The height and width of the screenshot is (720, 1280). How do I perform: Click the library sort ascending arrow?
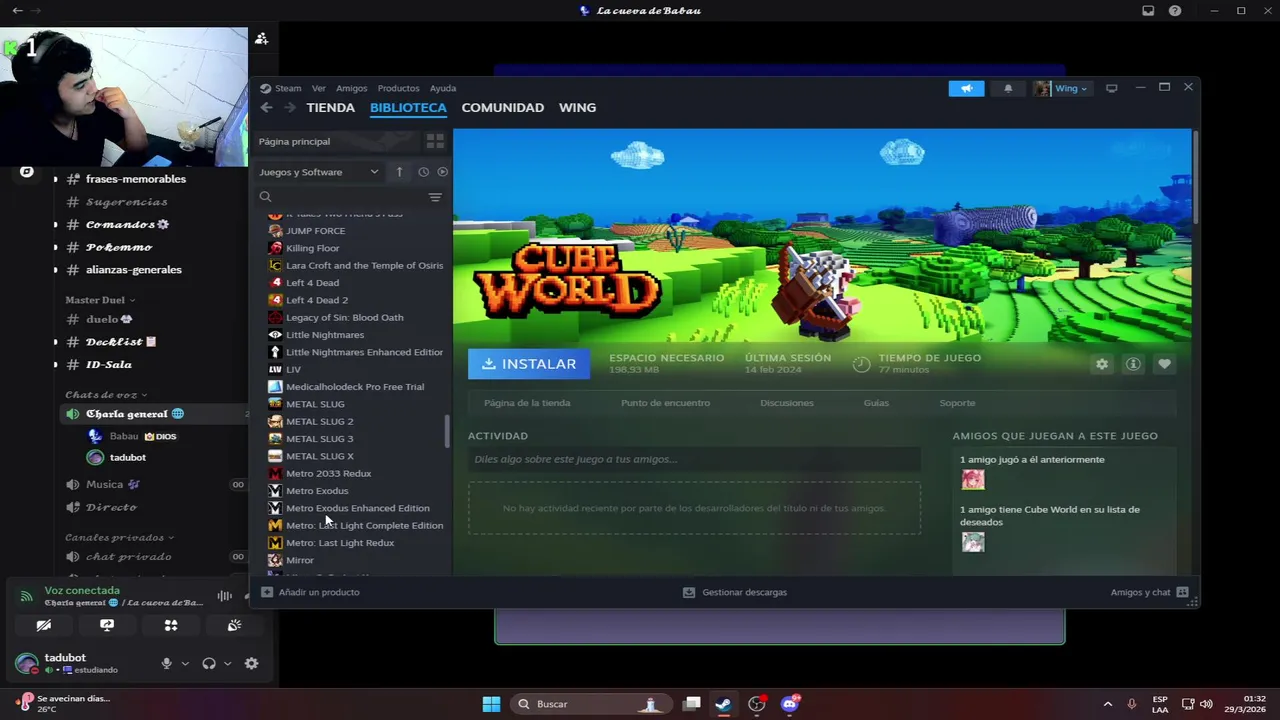pyautogui.click(x=399, y=172)
